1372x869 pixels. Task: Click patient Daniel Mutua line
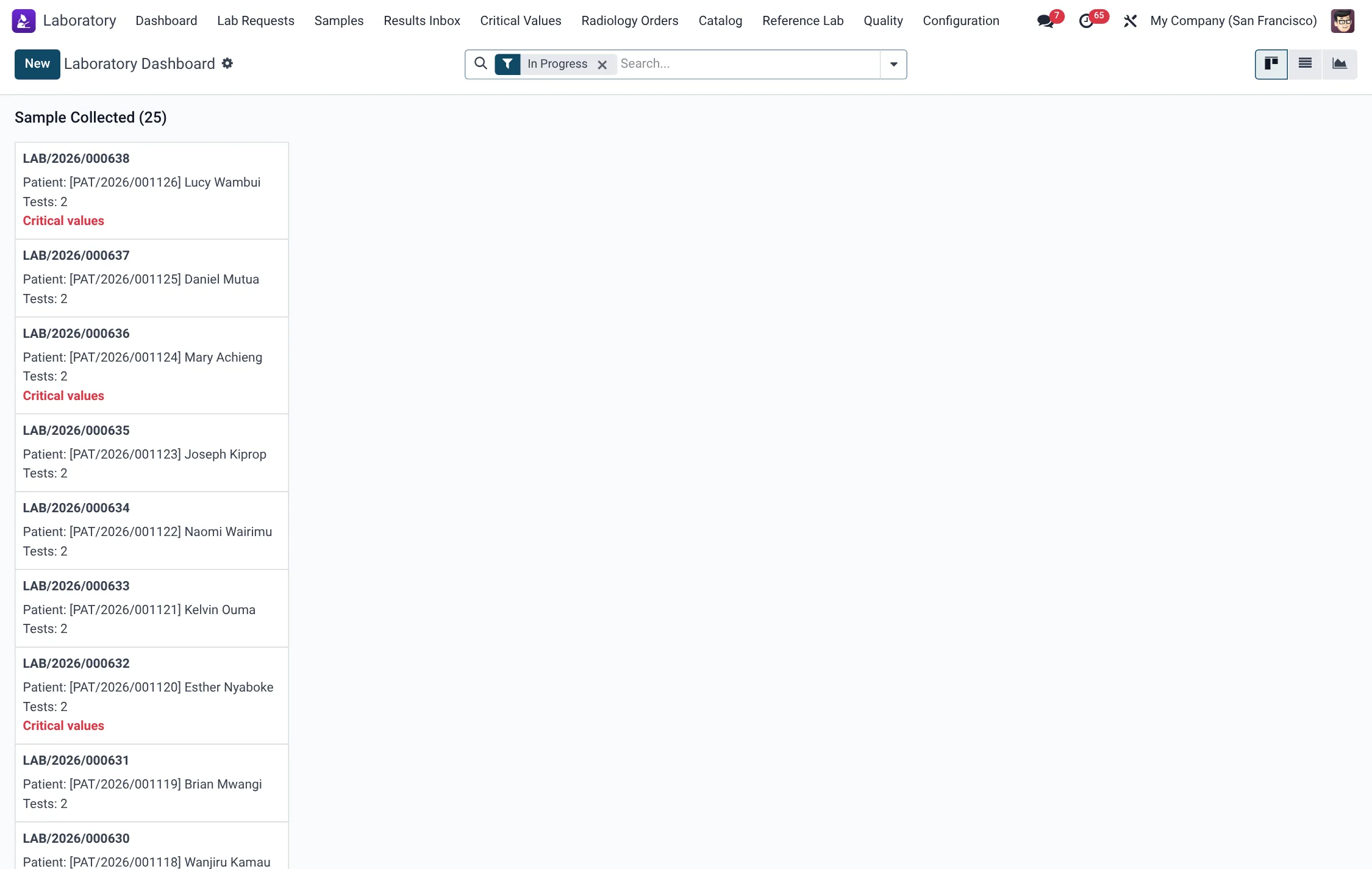(141, 279)
